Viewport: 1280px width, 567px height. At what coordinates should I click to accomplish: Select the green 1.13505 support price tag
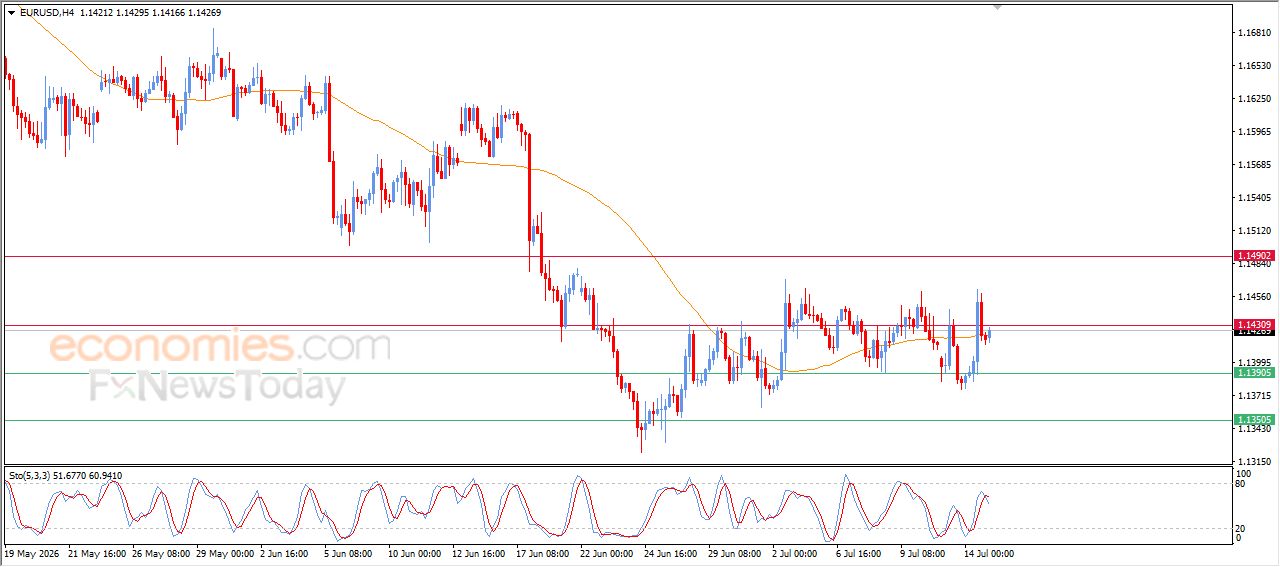coord(1254,420)
